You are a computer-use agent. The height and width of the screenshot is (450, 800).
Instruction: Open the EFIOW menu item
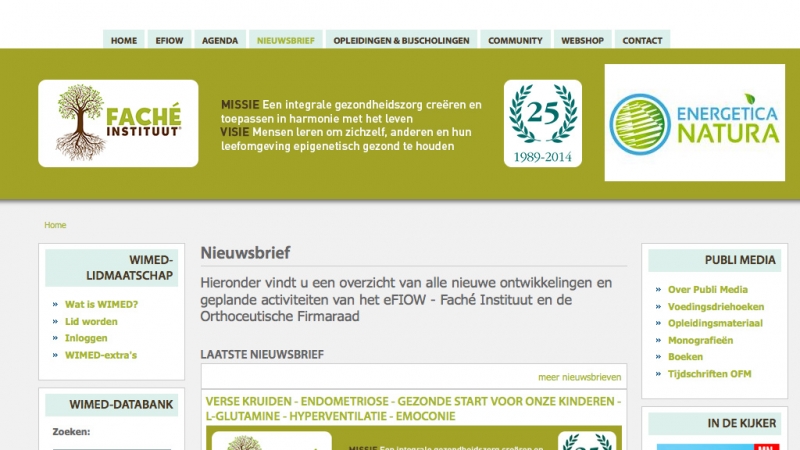point(170,41)
